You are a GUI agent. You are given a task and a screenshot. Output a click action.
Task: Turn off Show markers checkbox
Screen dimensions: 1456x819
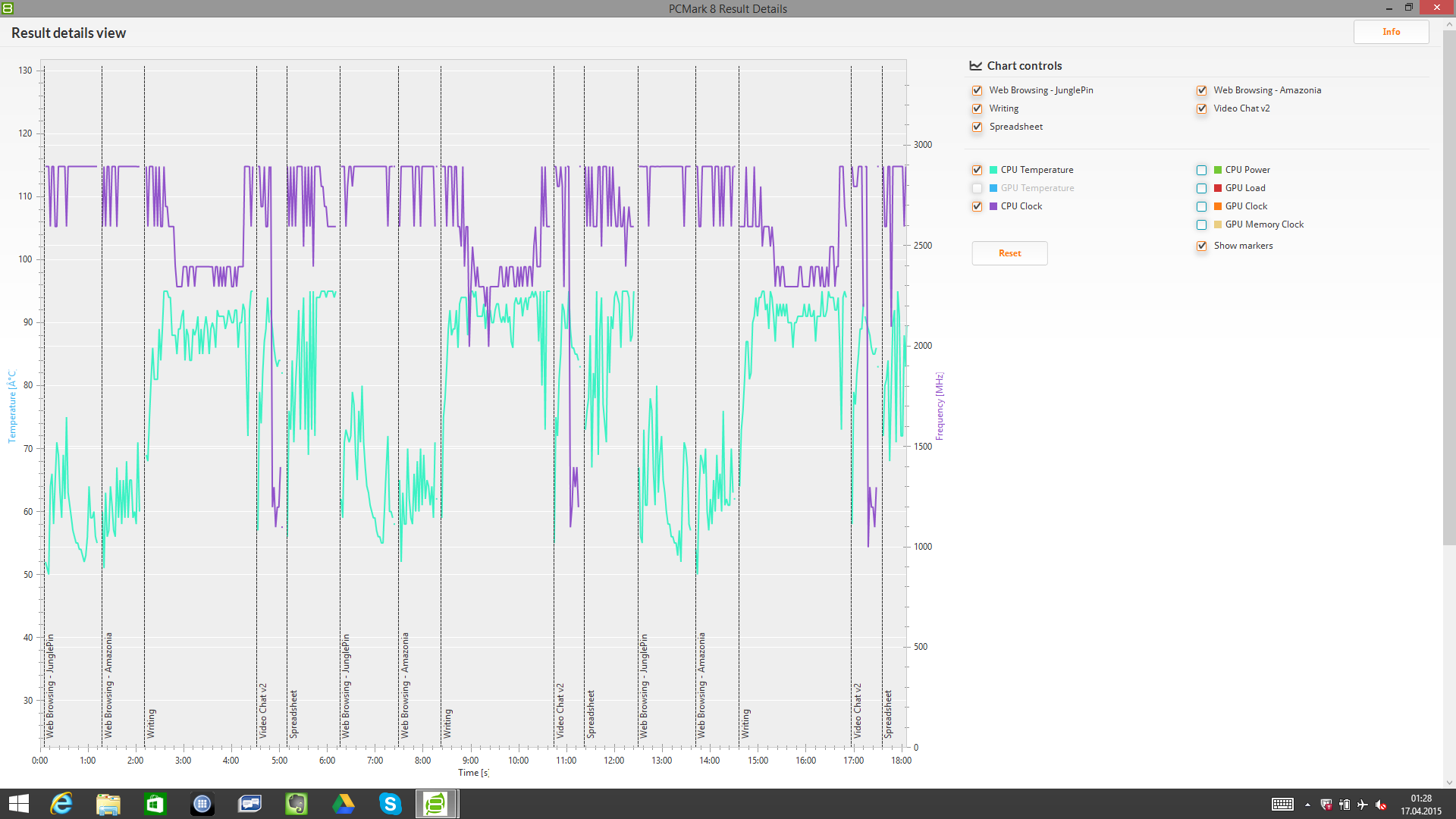(x=1201, y=246)
